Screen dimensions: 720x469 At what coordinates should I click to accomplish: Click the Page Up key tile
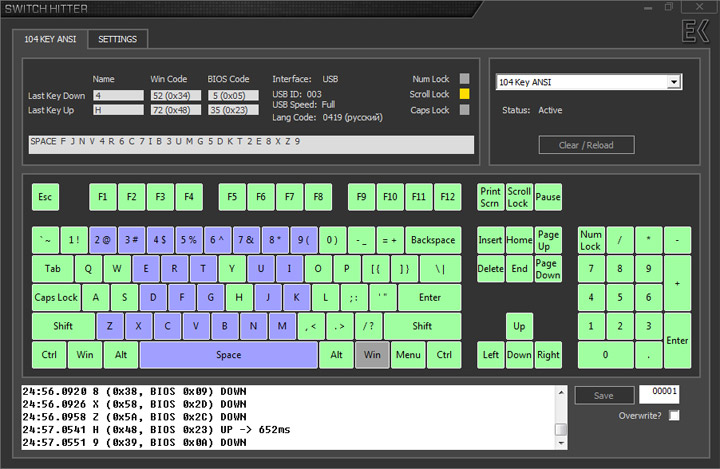click(548, 240)
